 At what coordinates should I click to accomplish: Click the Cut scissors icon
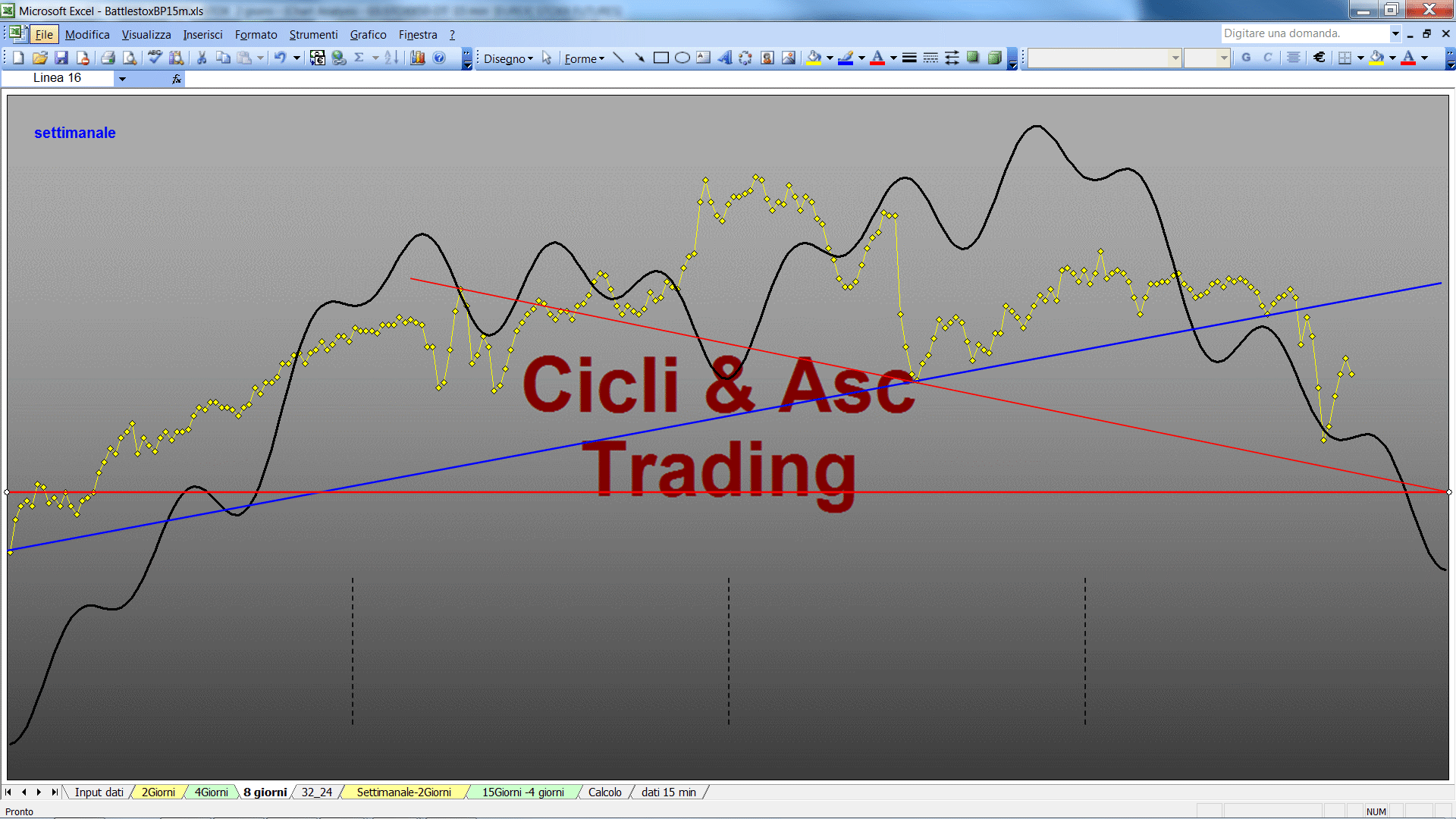(202, 58)
